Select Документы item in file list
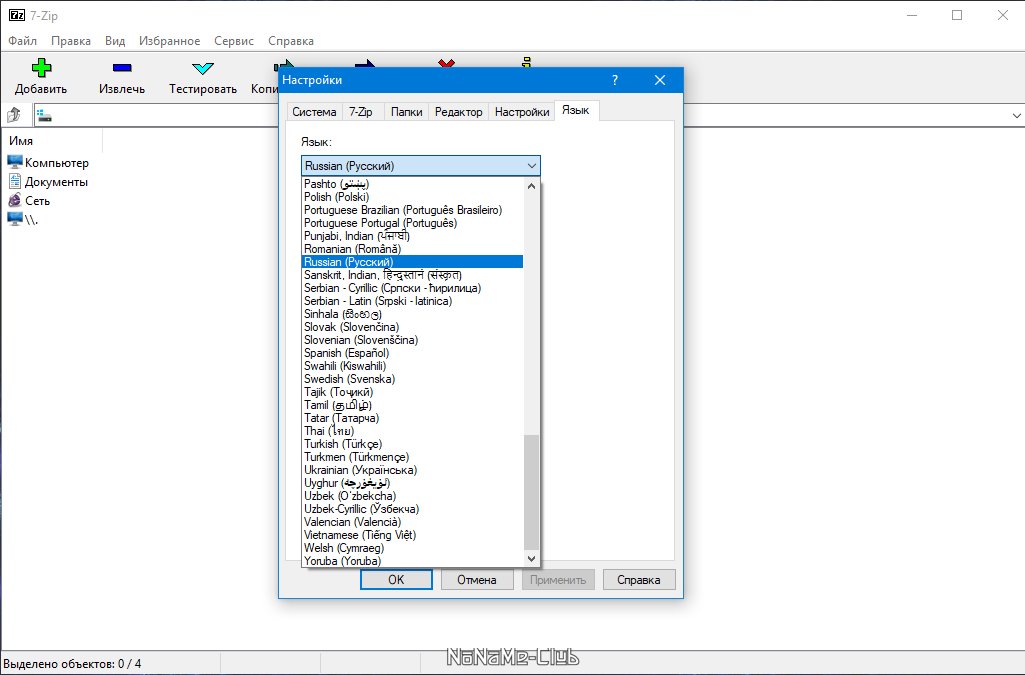 coord(48,182)
